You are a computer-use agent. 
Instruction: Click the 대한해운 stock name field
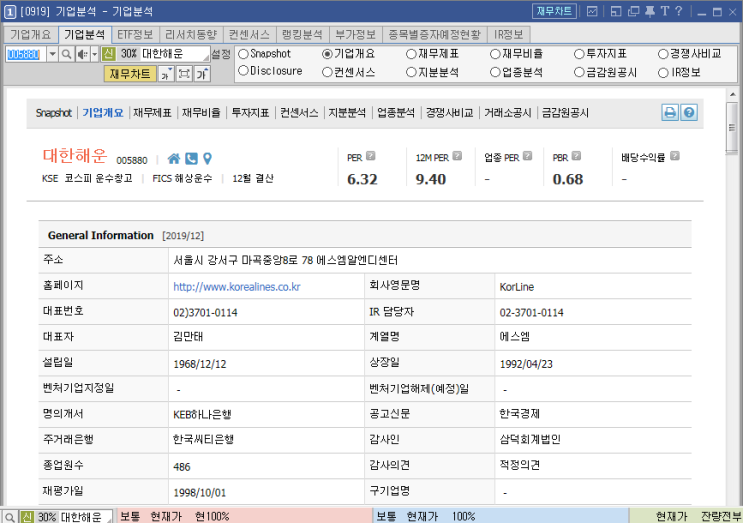click(173, 54)
